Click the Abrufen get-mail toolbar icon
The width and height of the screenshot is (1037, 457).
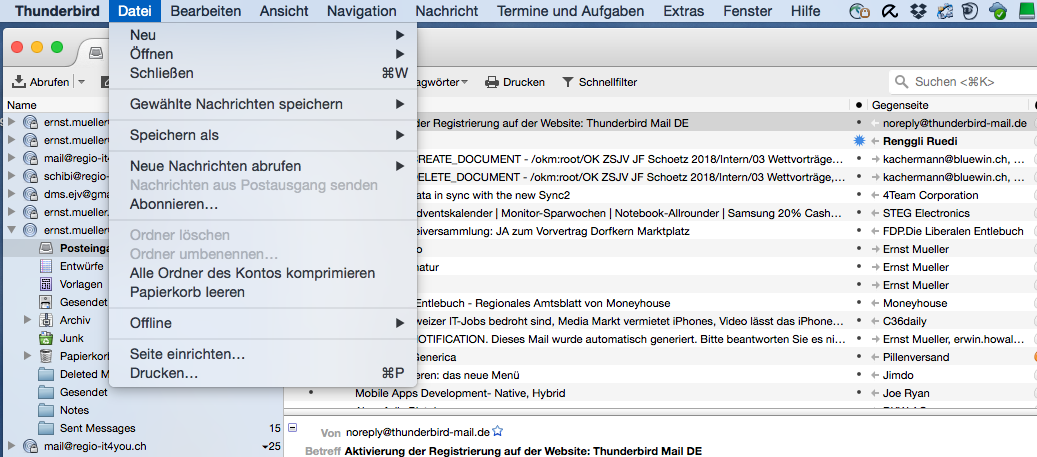(x=19, y=82)
